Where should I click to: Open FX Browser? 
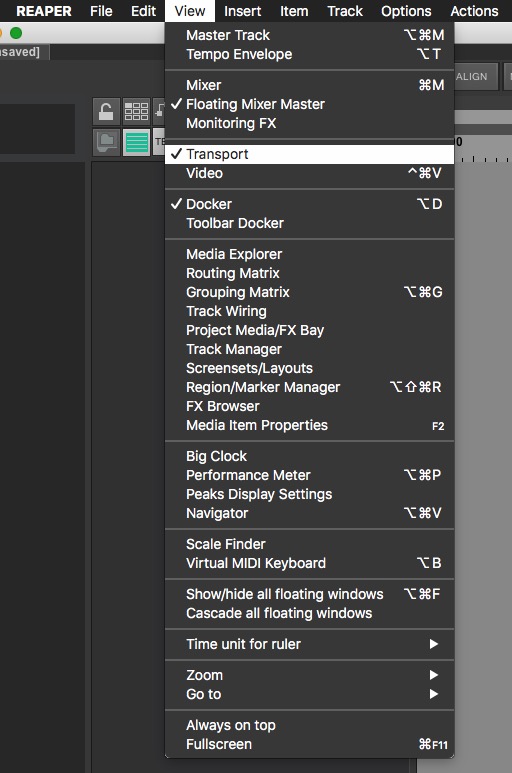pos(309,406)
